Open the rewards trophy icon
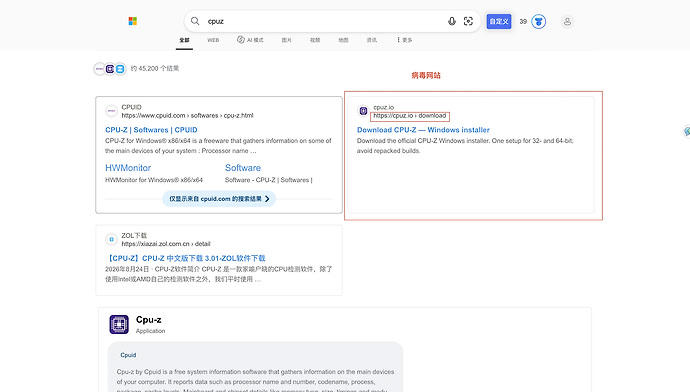690x392 pixels. pyautogui.click(x=539, y=21)
